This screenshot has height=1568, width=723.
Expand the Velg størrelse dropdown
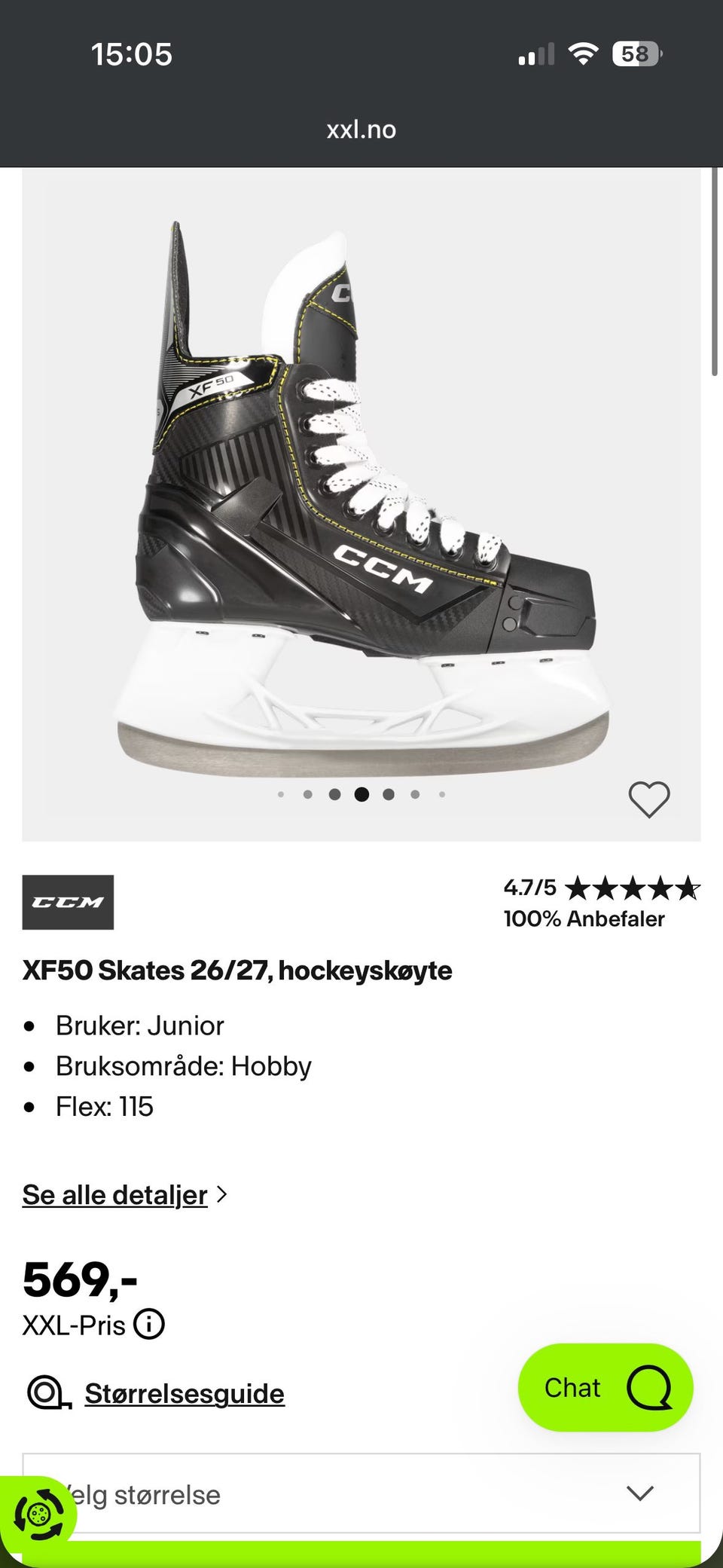(361, 1494)
